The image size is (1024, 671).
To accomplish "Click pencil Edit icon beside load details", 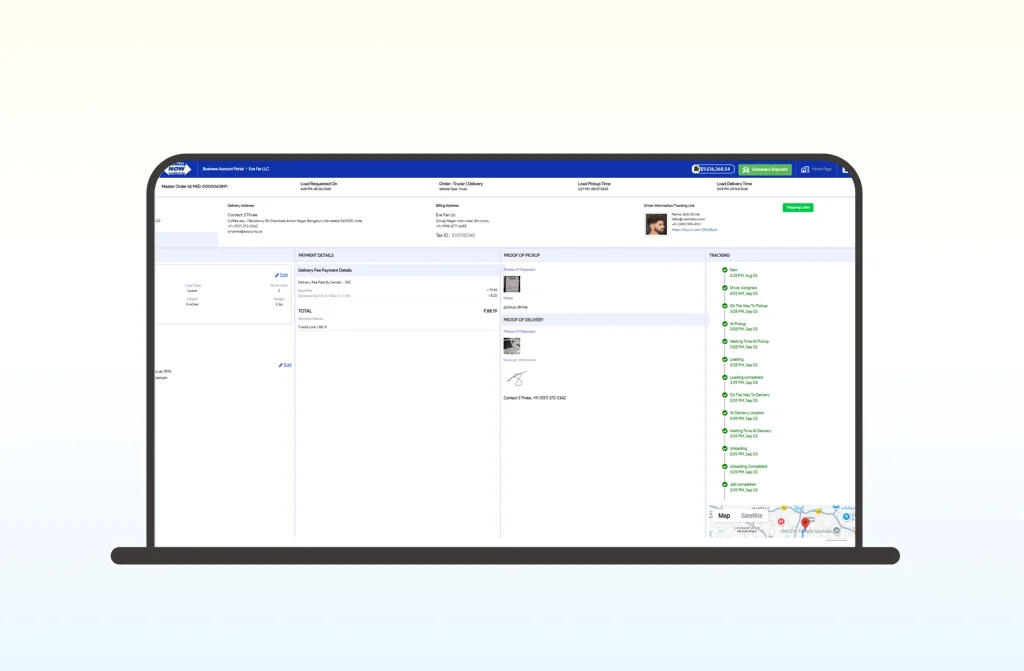I will click(277, 275).
